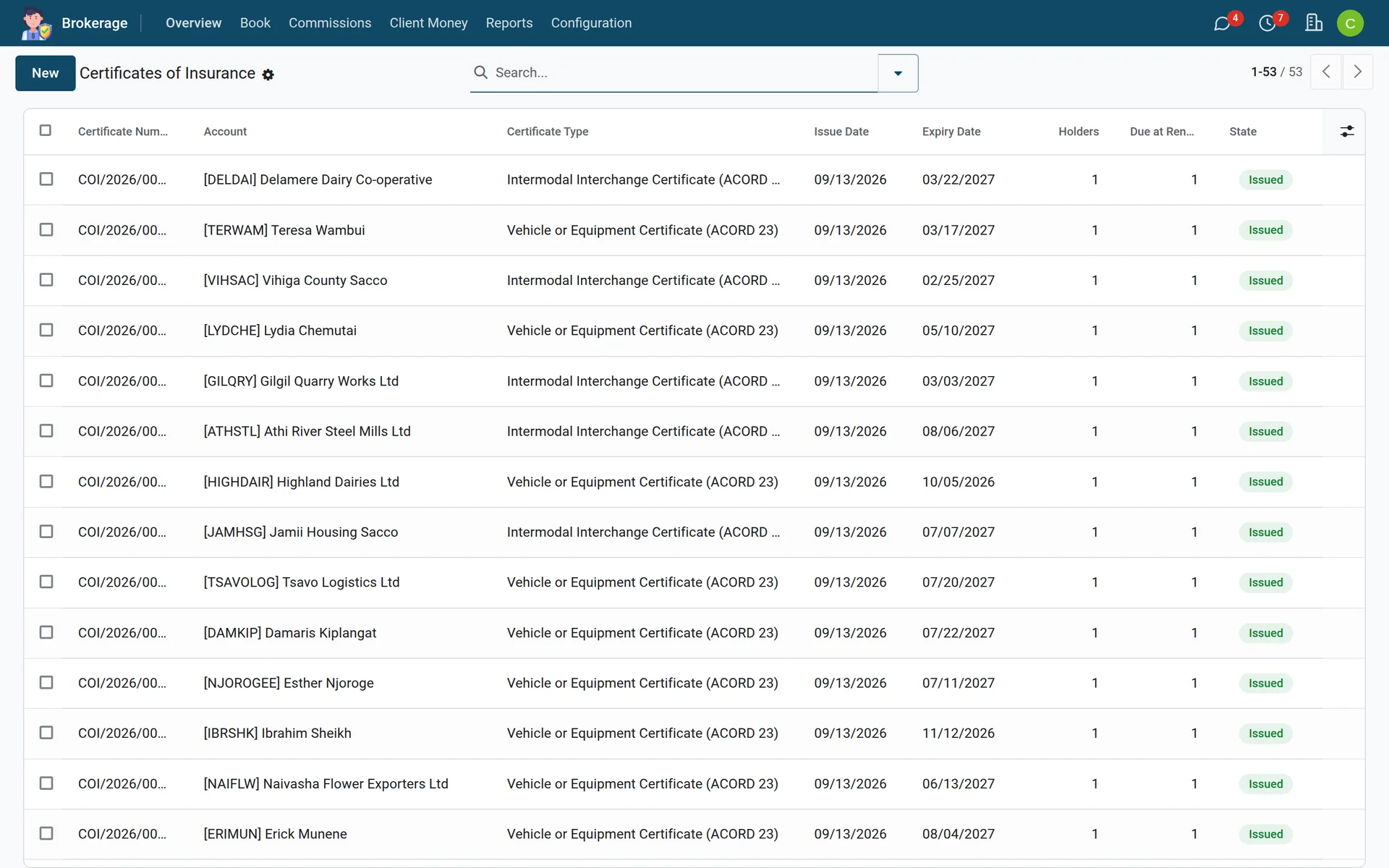Open the Configuration menu
The height and width of the screenshot is (868, 1389).
[x=591, y=23]
